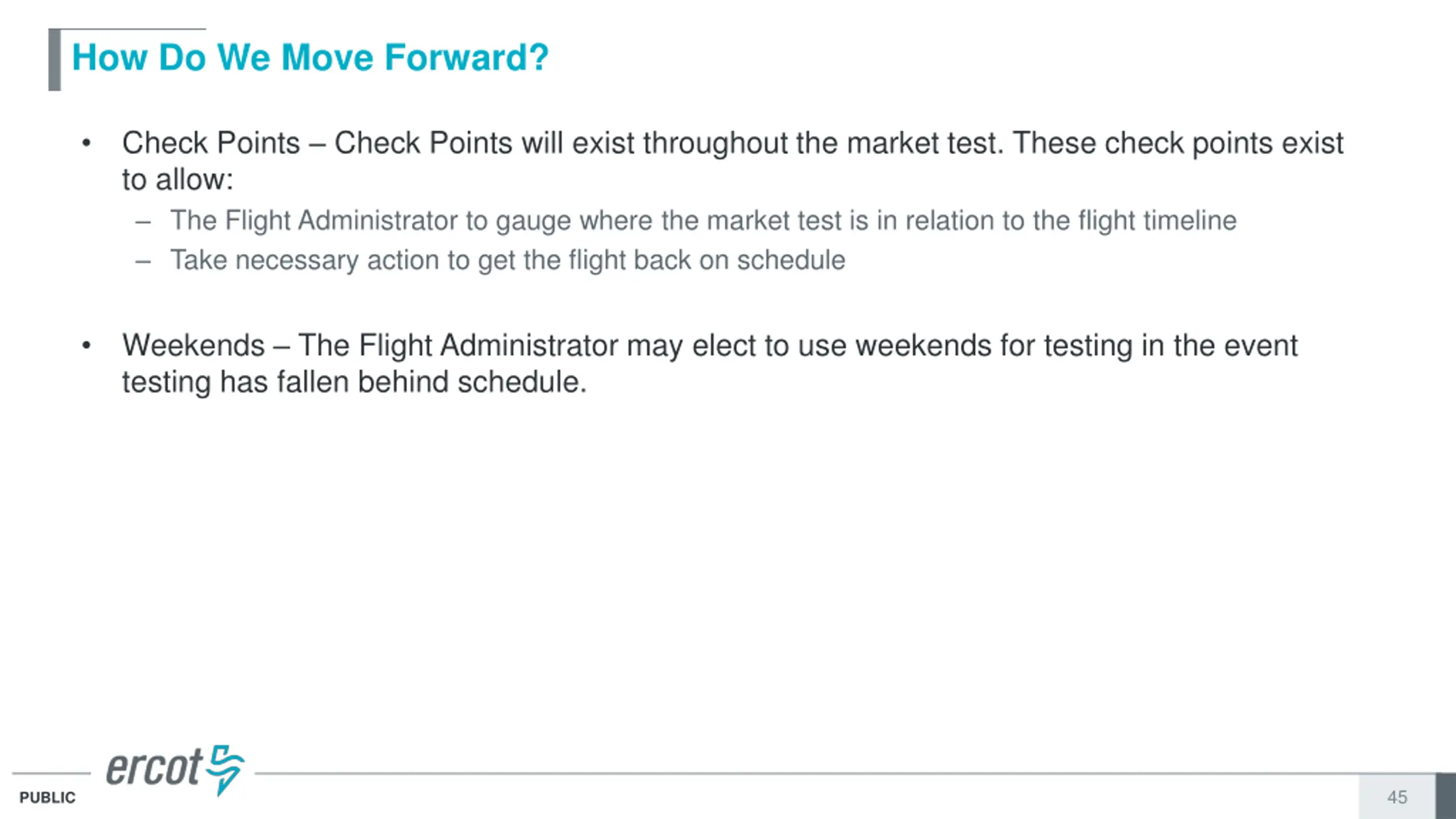Click the slide number 45
Screen dimensions: 1456x819
(1397, 797)
